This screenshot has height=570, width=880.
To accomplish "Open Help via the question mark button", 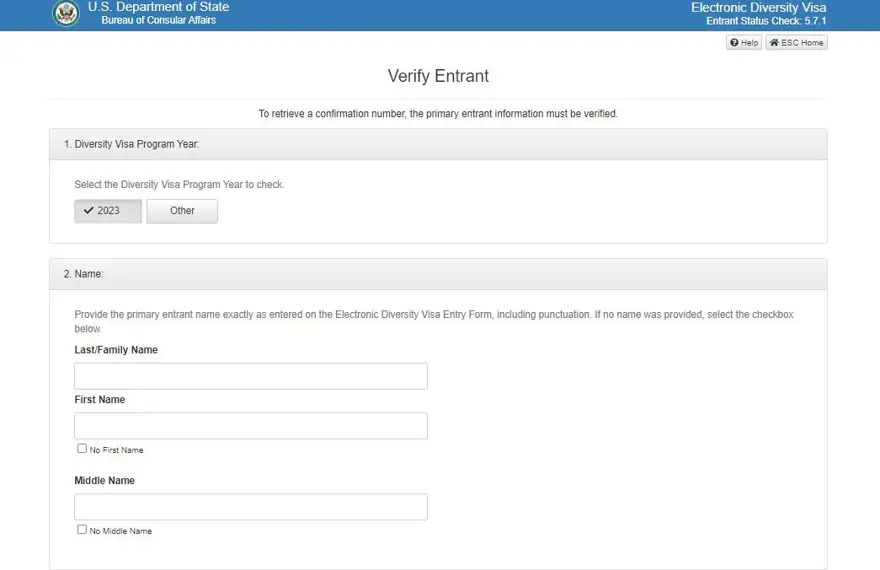I will (743, 43).
